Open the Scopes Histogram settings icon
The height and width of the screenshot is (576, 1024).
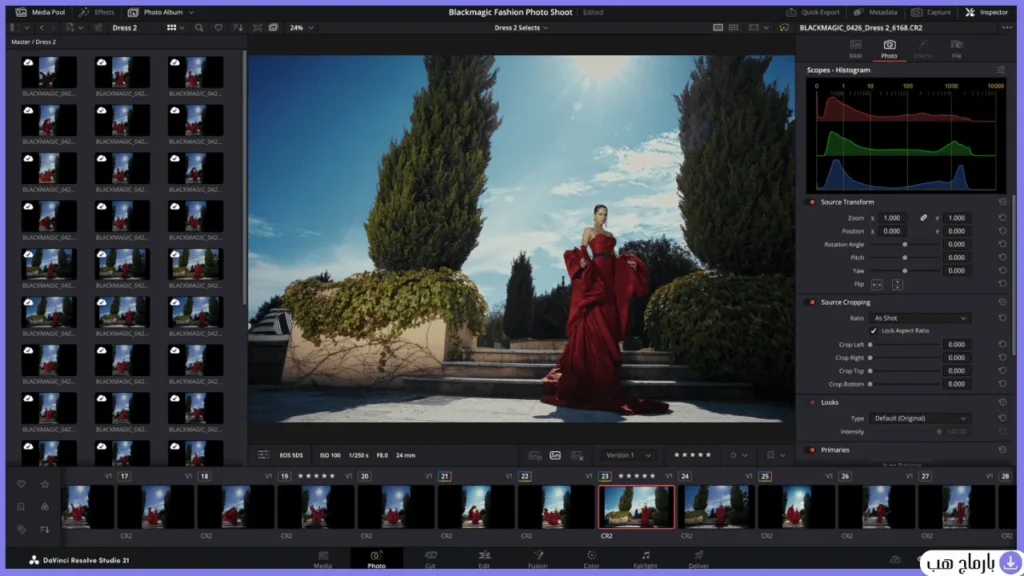pyautogui.click(x=1000, y=70)
